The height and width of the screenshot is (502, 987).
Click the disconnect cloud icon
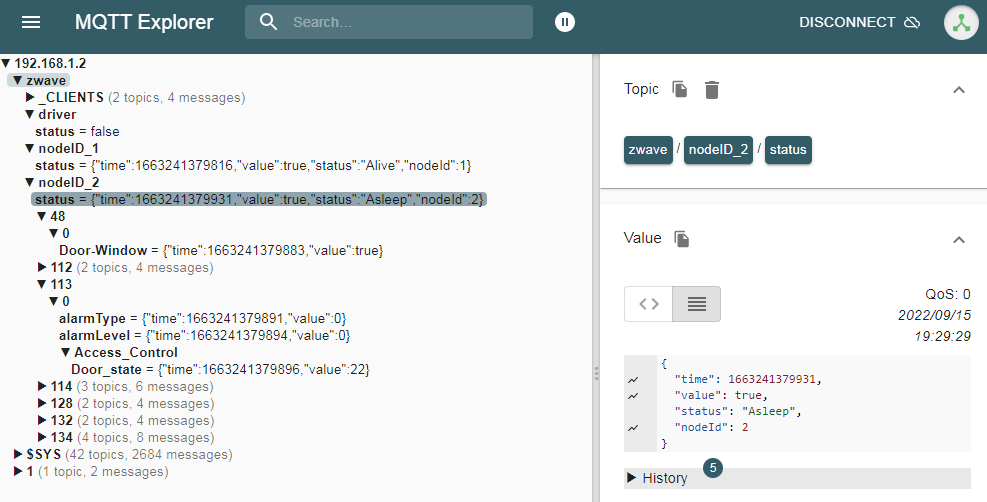click(912, 23)
